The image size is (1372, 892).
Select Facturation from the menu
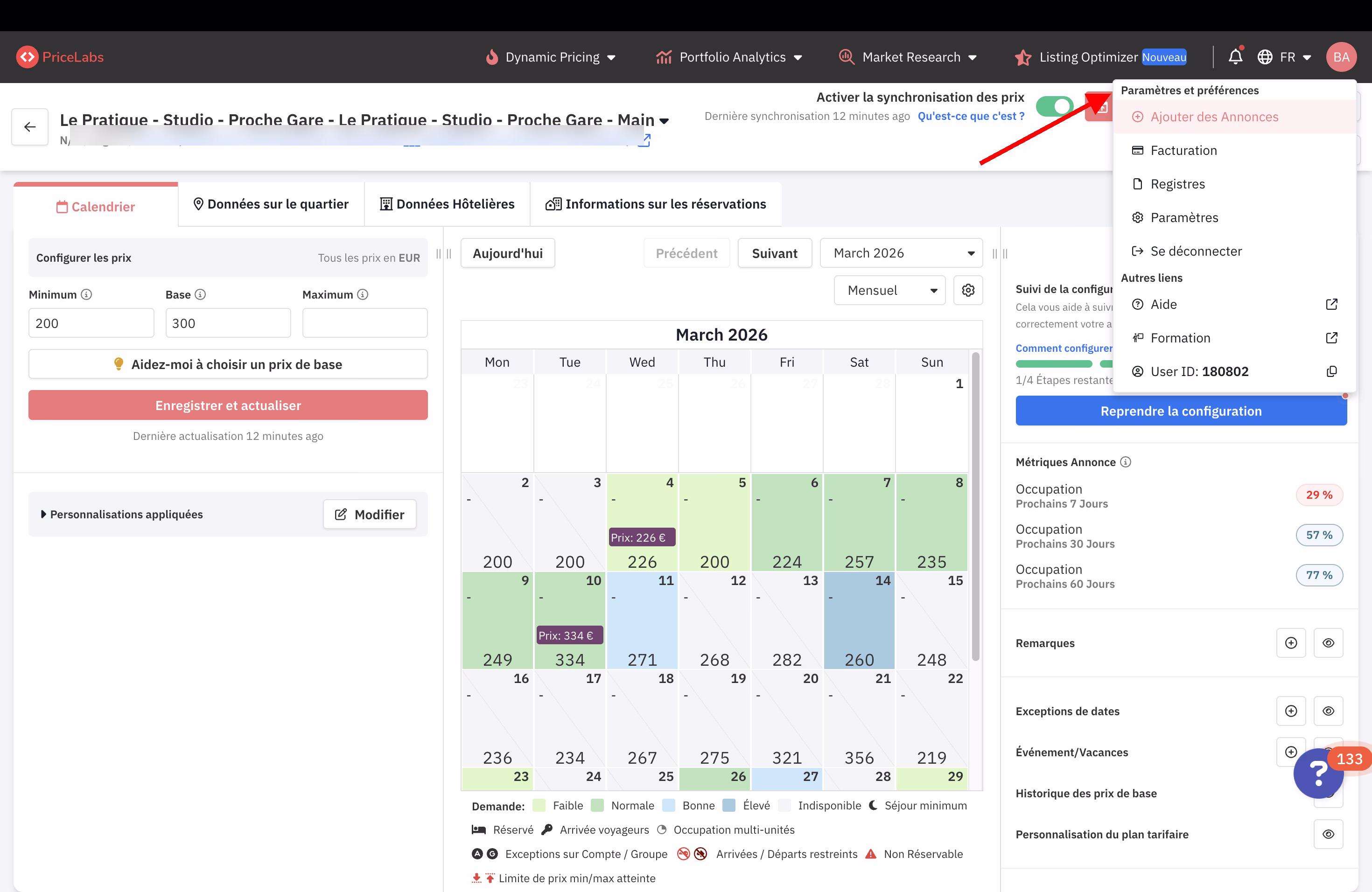(x=1183, y=150)
